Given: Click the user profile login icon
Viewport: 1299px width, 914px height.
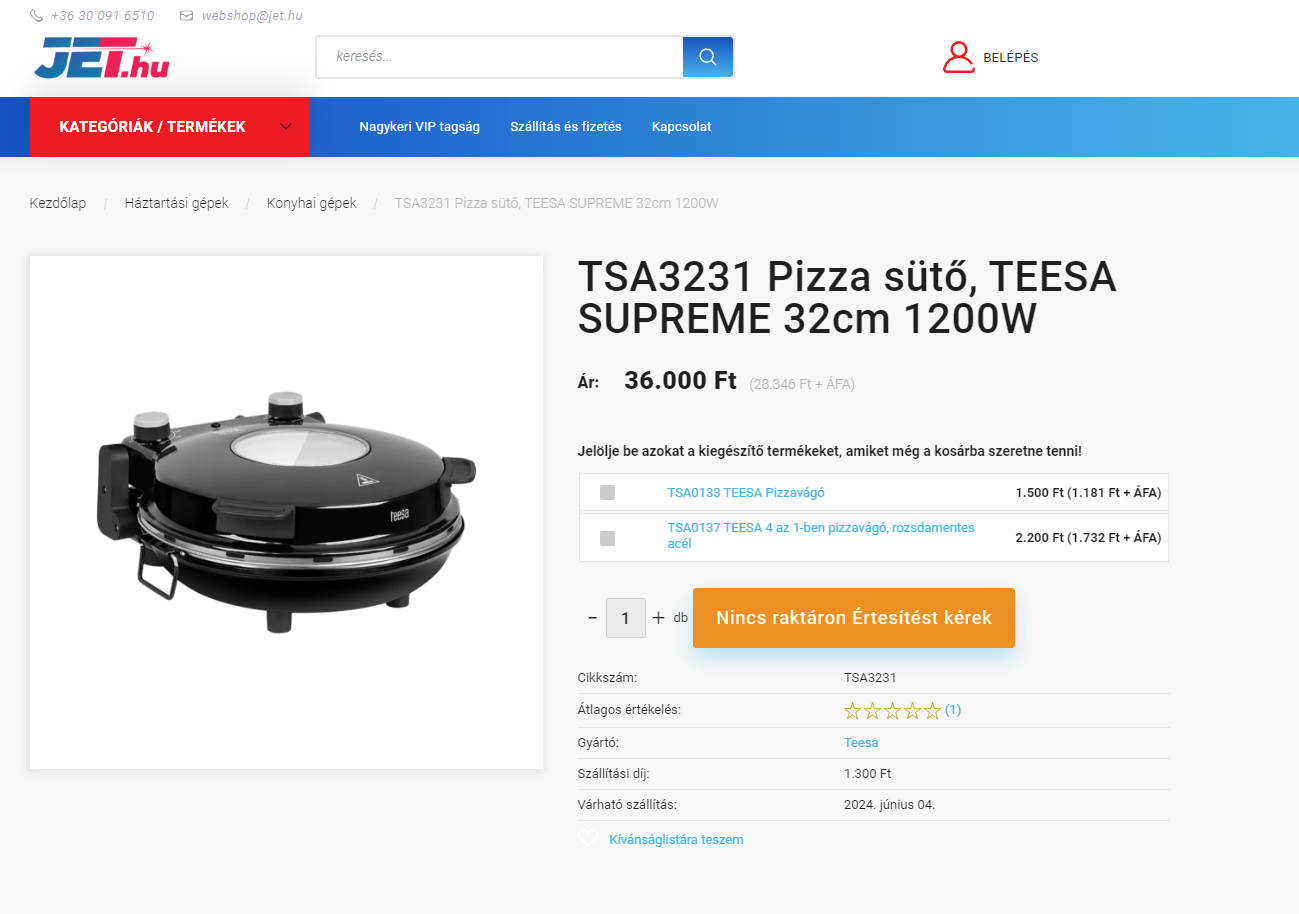Looking at the screenshot, I should [x=958, y=57].
